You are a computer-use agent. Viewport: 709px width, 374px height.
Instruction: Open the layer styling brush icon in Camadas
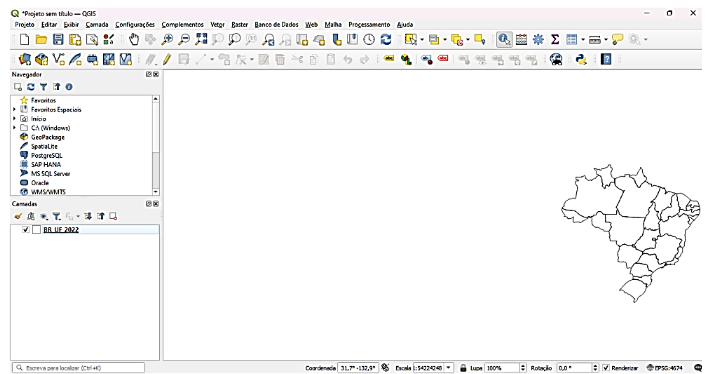coord(18,217)
